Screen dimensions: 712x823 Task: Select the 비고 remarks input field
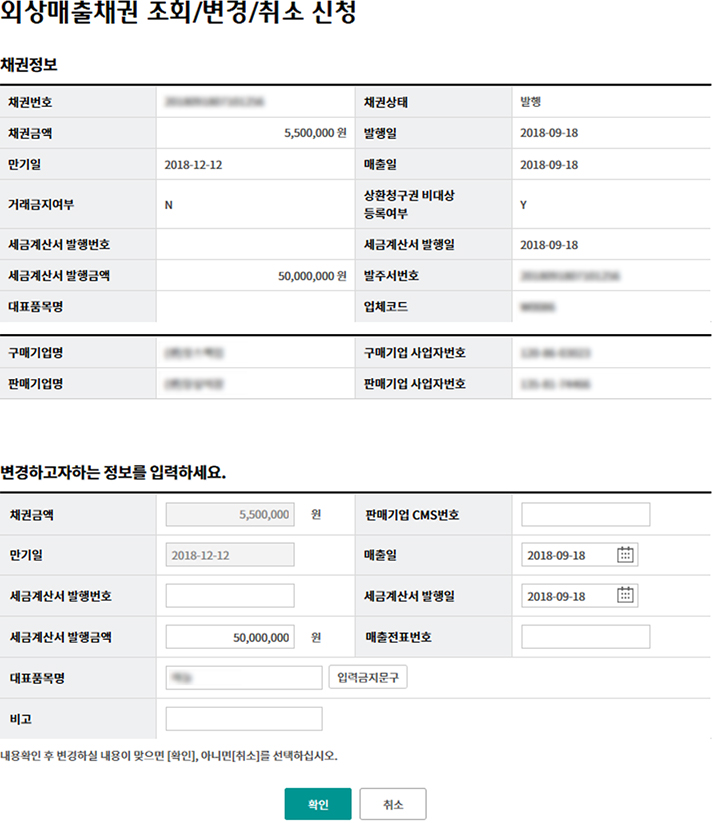244,719
